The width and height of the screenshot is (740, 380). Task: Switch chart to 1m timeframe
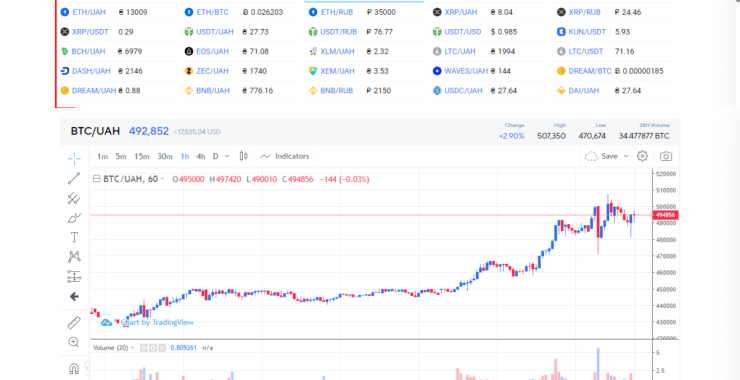tap(102, 156)
